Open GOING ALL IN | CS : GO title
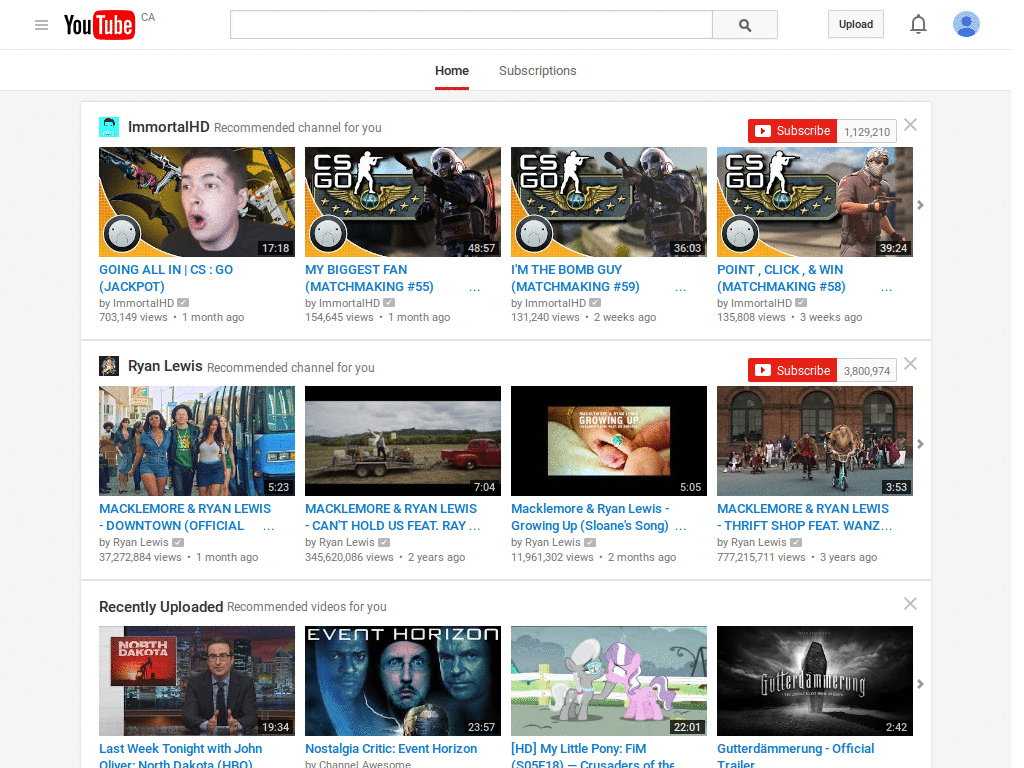Image resolution: width=1024 pixels, height=768 pixels. (x=166, y=278)
